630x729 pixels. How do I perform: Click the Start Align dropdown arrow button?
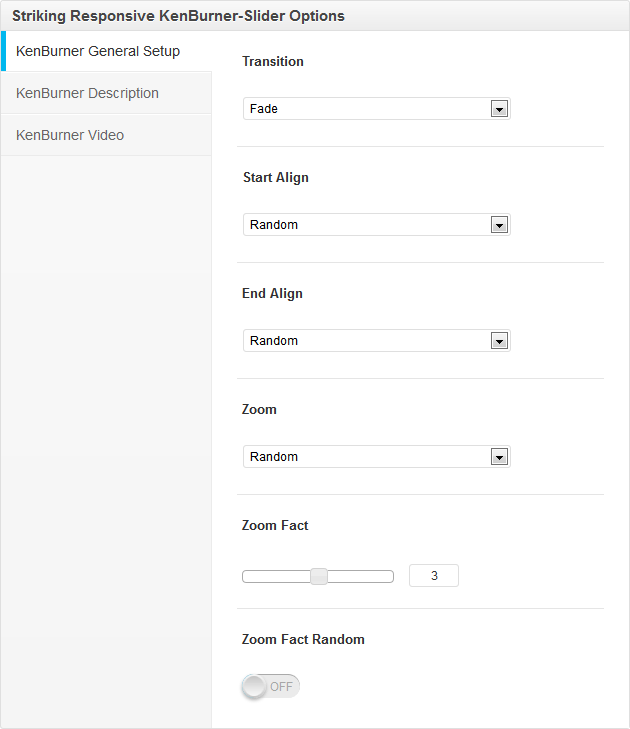point(499,225)
